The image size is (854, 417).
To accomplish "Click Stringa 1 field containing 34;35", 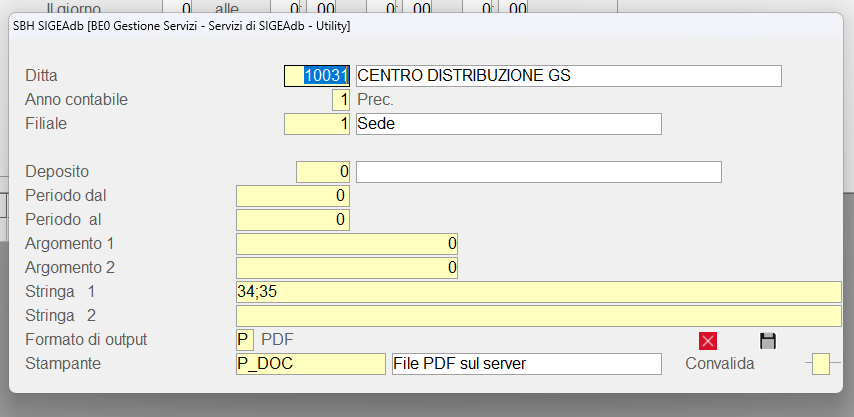I will point(538,292).
